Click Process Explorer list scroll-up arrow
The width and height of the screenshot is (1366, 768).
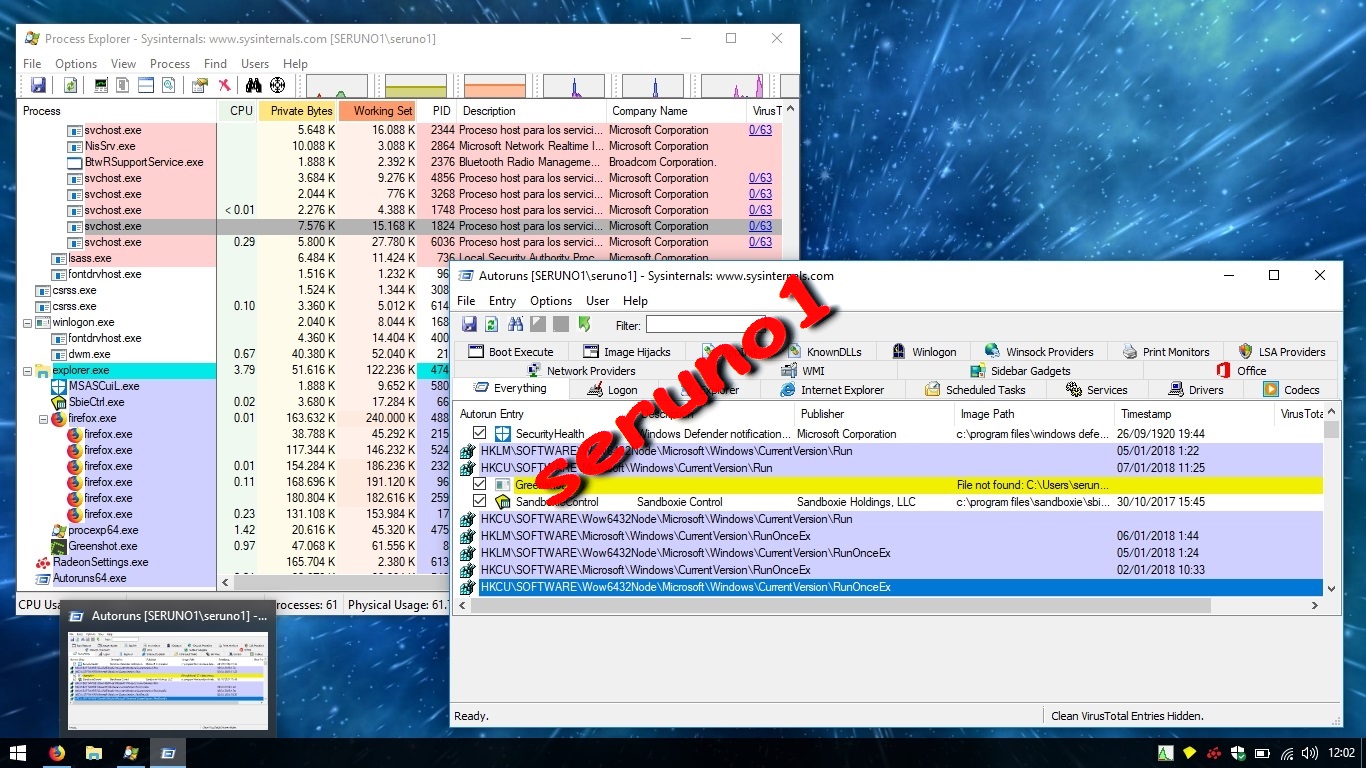click(791, 109)
